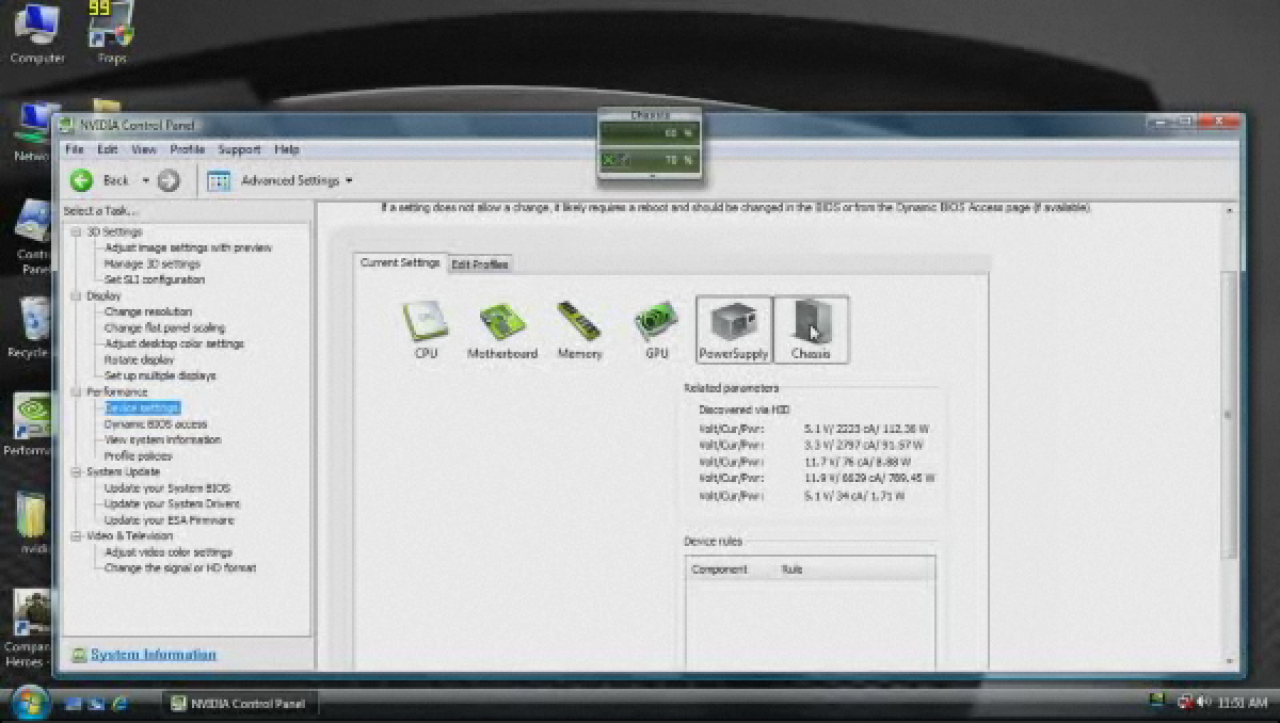Open the Fraps desktop icon

click(x=111, y=35)
